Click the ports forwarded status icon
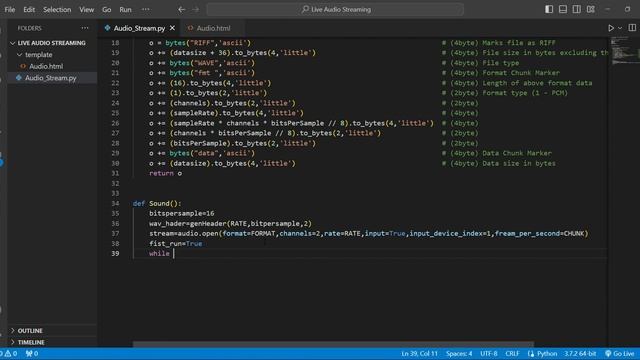The width and height of the screenshot is (640, 360). point(32,353)
